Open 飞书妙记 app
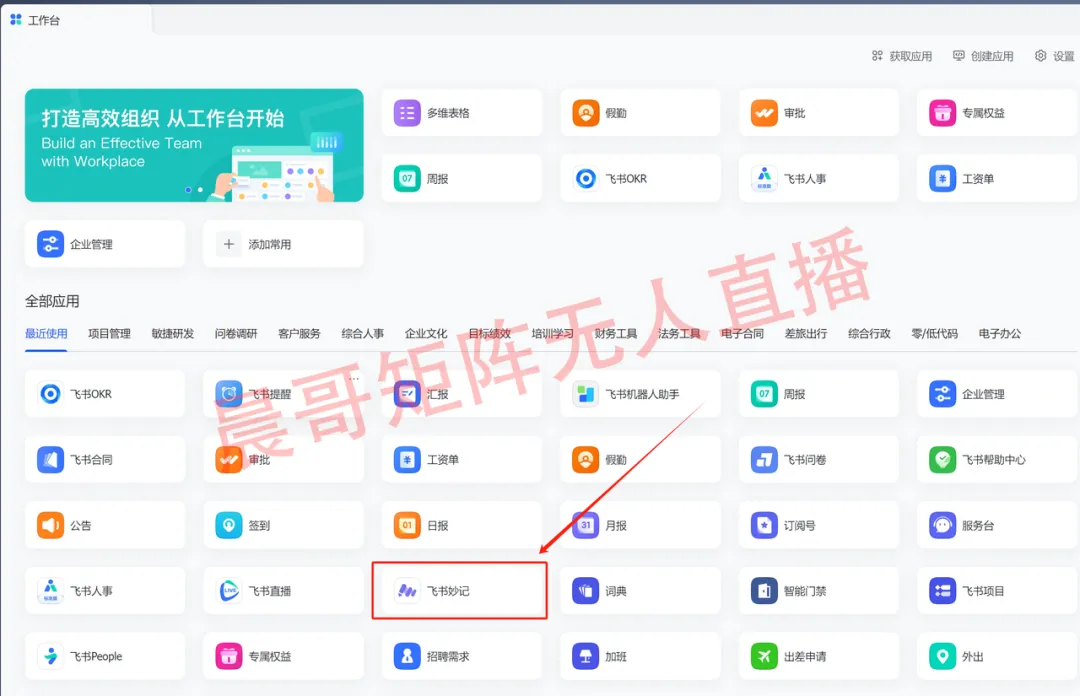This screenshot has width=1080, height=696. point(461,591)
